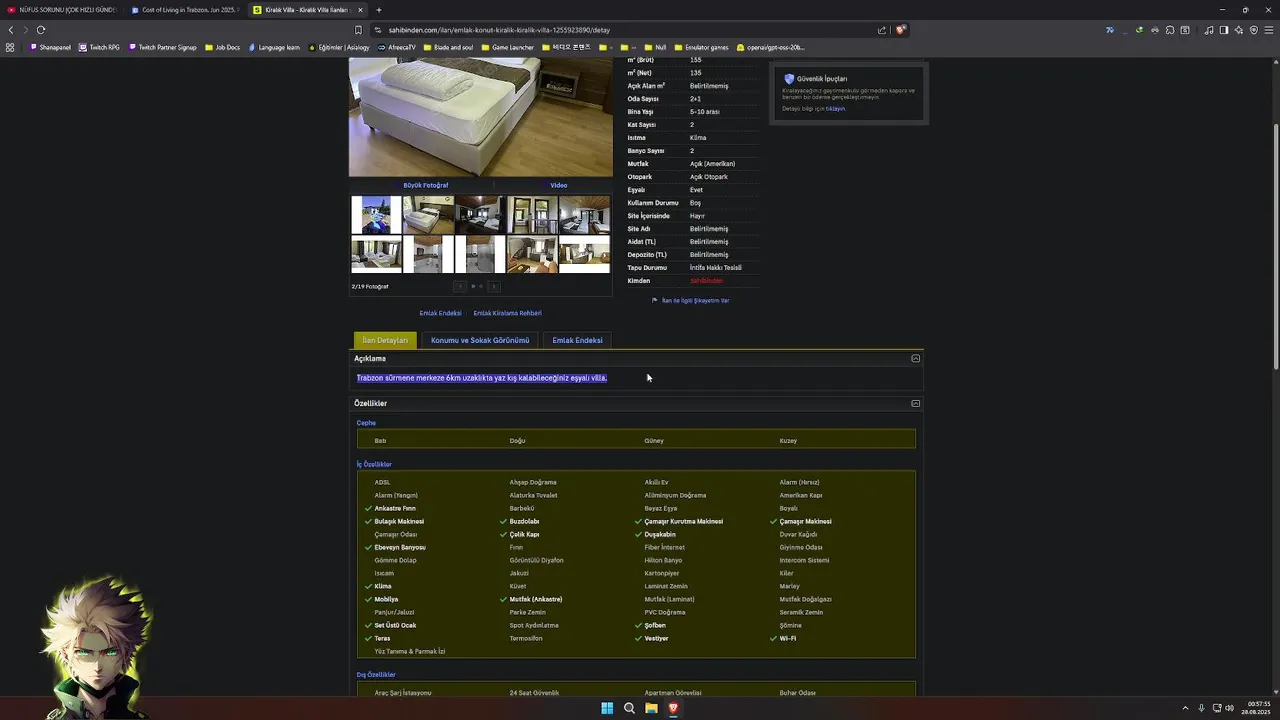Go to next photo thumbnails page
Image resolution: width=1280 pixels, height=720 pixels.
pyautogui.click(x=493, y=286)
